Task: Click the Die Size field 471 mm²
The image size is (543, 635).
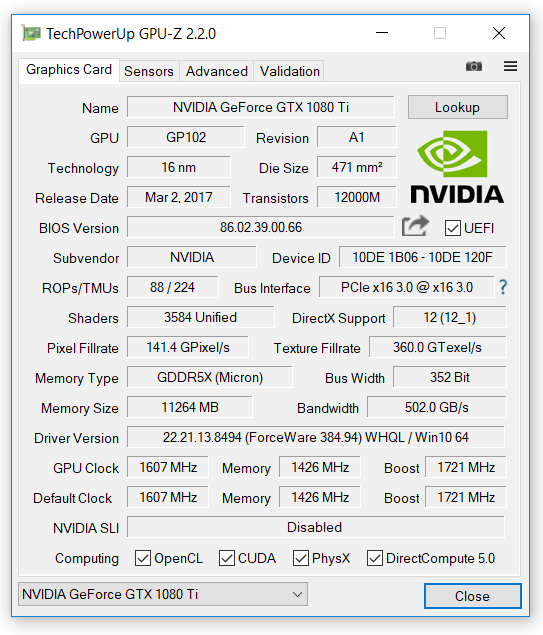Action: coord(356,167)
